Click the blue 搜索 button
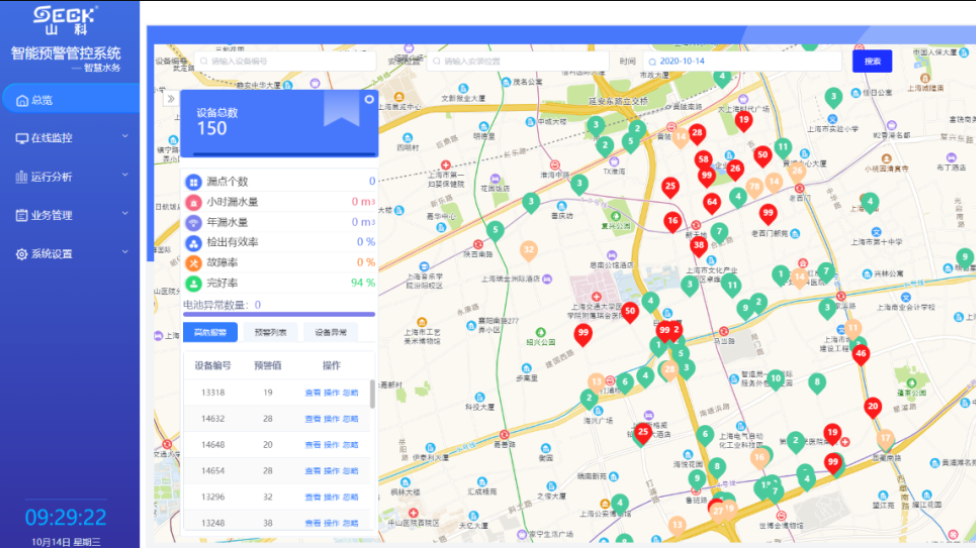Viewport: 976px width, 548px height. pyautogui.click(x=872, y=61)
